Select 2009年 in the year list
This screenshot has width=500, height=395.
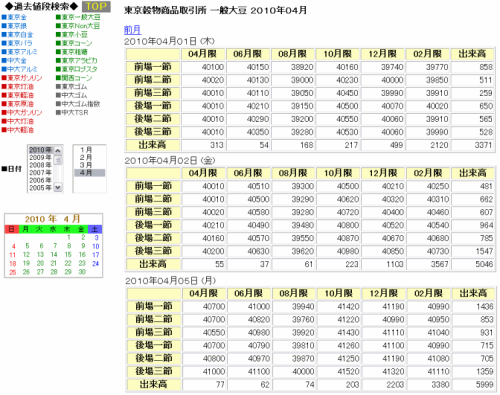coord(40,158)
